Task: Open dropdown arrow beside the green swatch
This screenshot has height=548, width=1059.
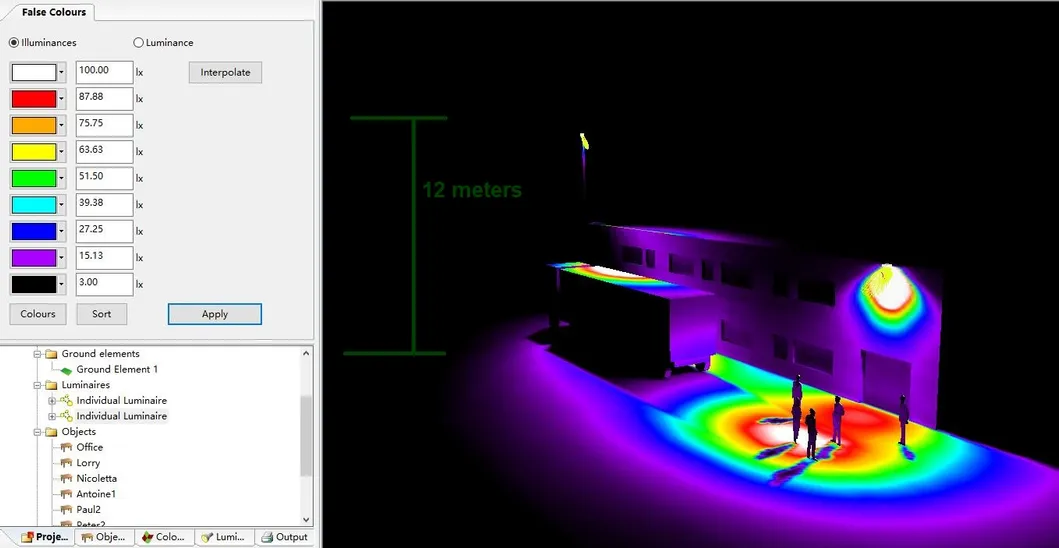Action: (x=61, y=178)
